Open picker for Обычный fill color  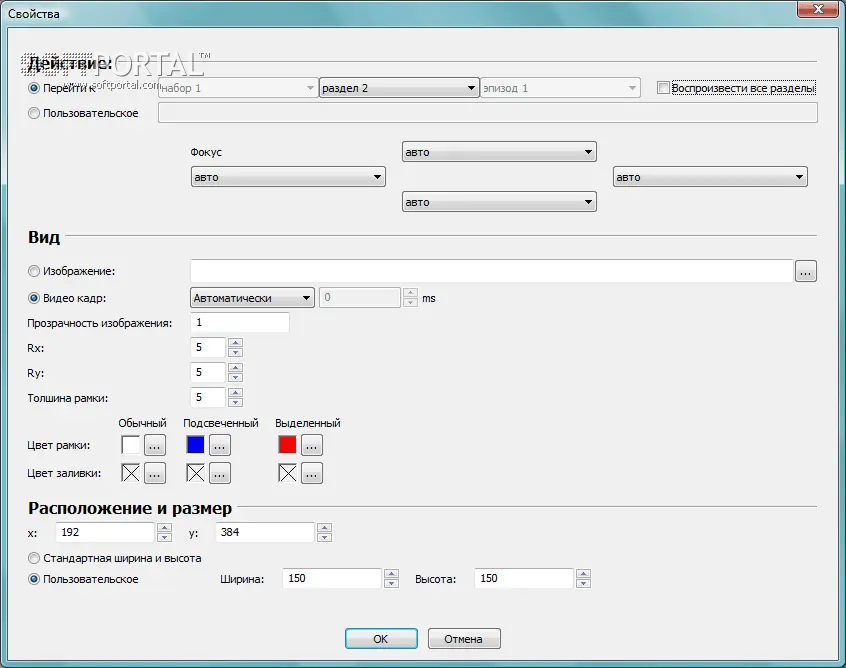(x=154, y=473)
